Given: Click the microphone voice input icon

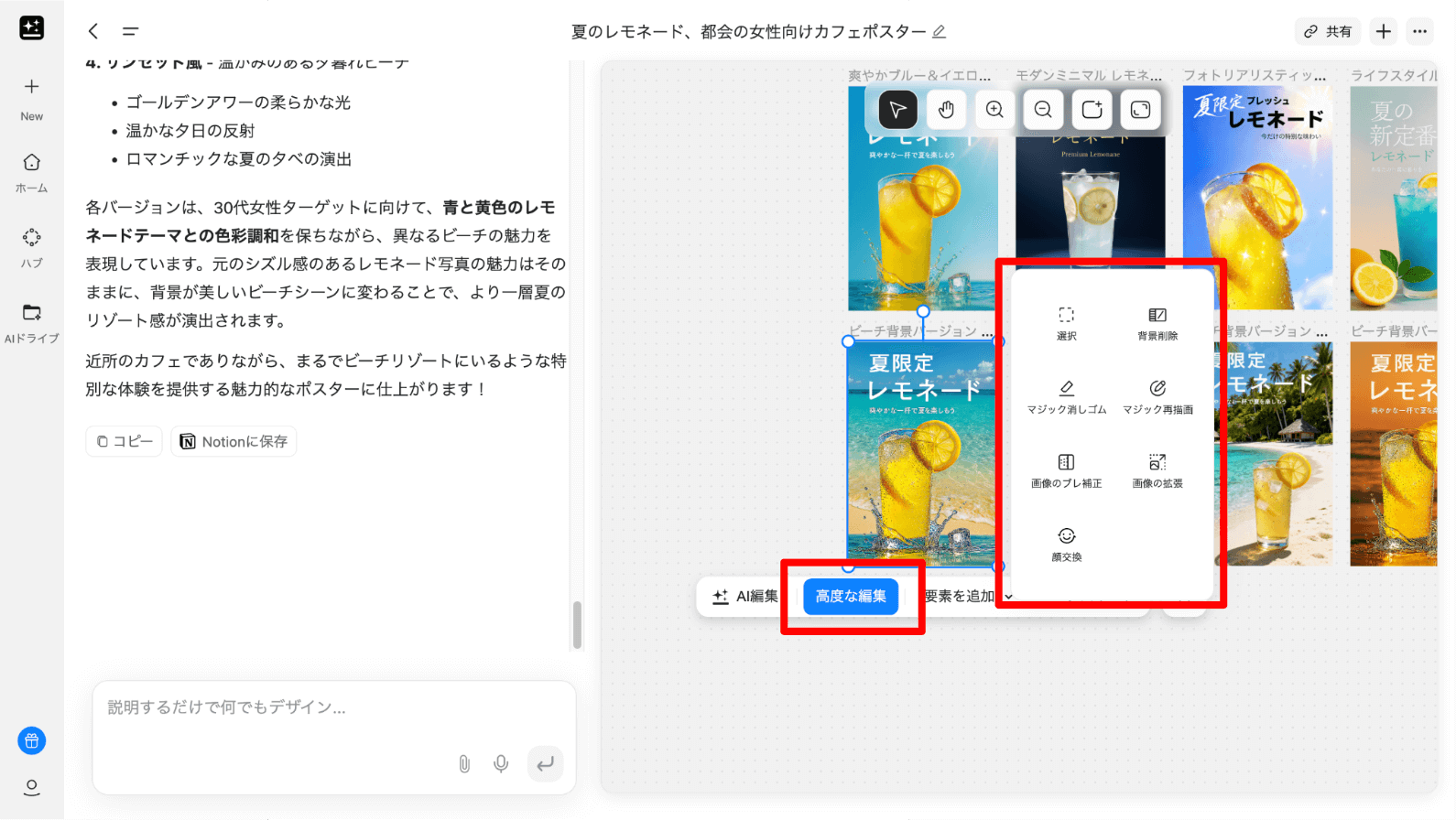Looking at the screenshot, I should pos(501,763).
